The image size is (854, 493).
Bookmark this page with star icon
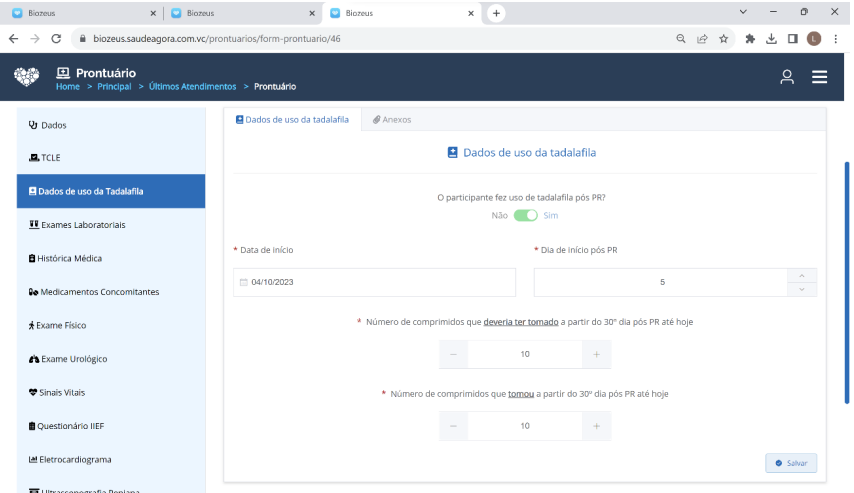[x=723, y=39]
